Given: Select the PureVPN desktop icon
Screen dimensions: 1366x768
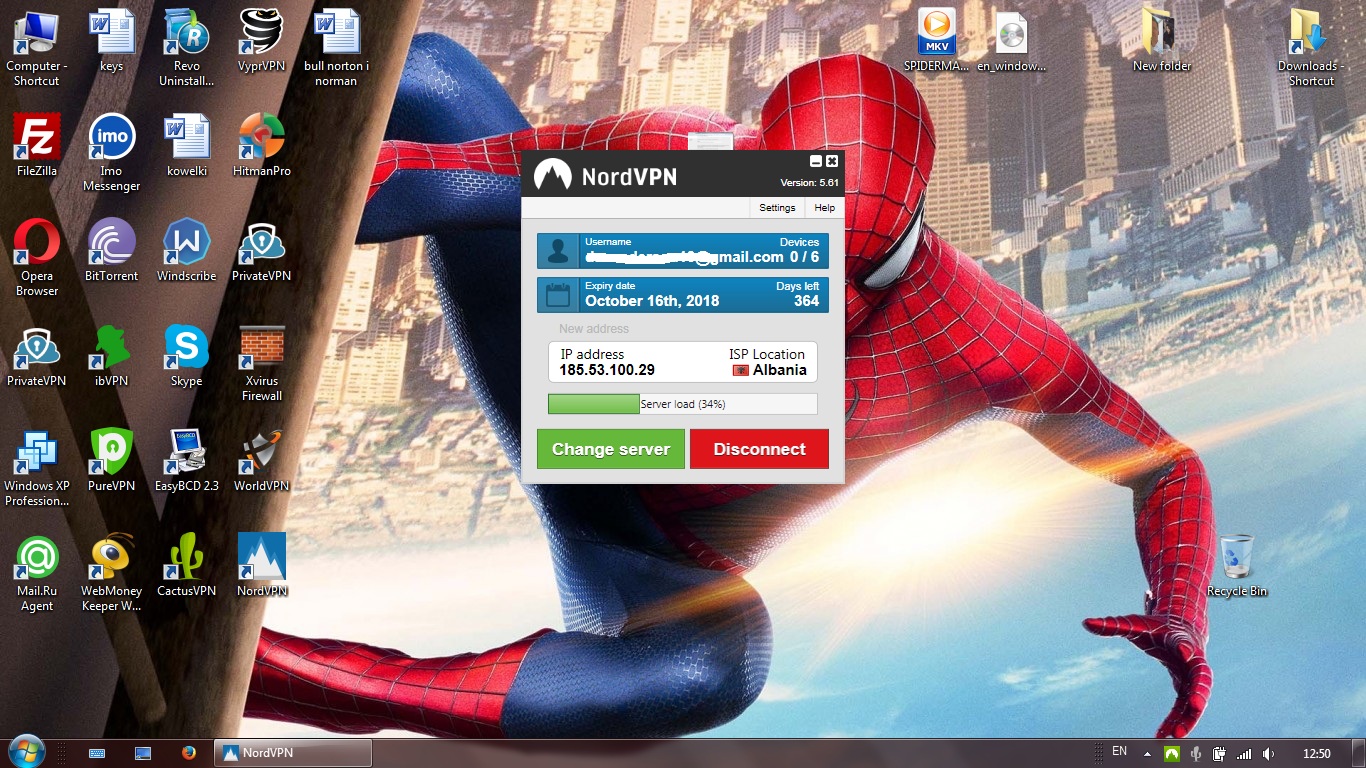Looking at the screenshot, I should point(112,461).
